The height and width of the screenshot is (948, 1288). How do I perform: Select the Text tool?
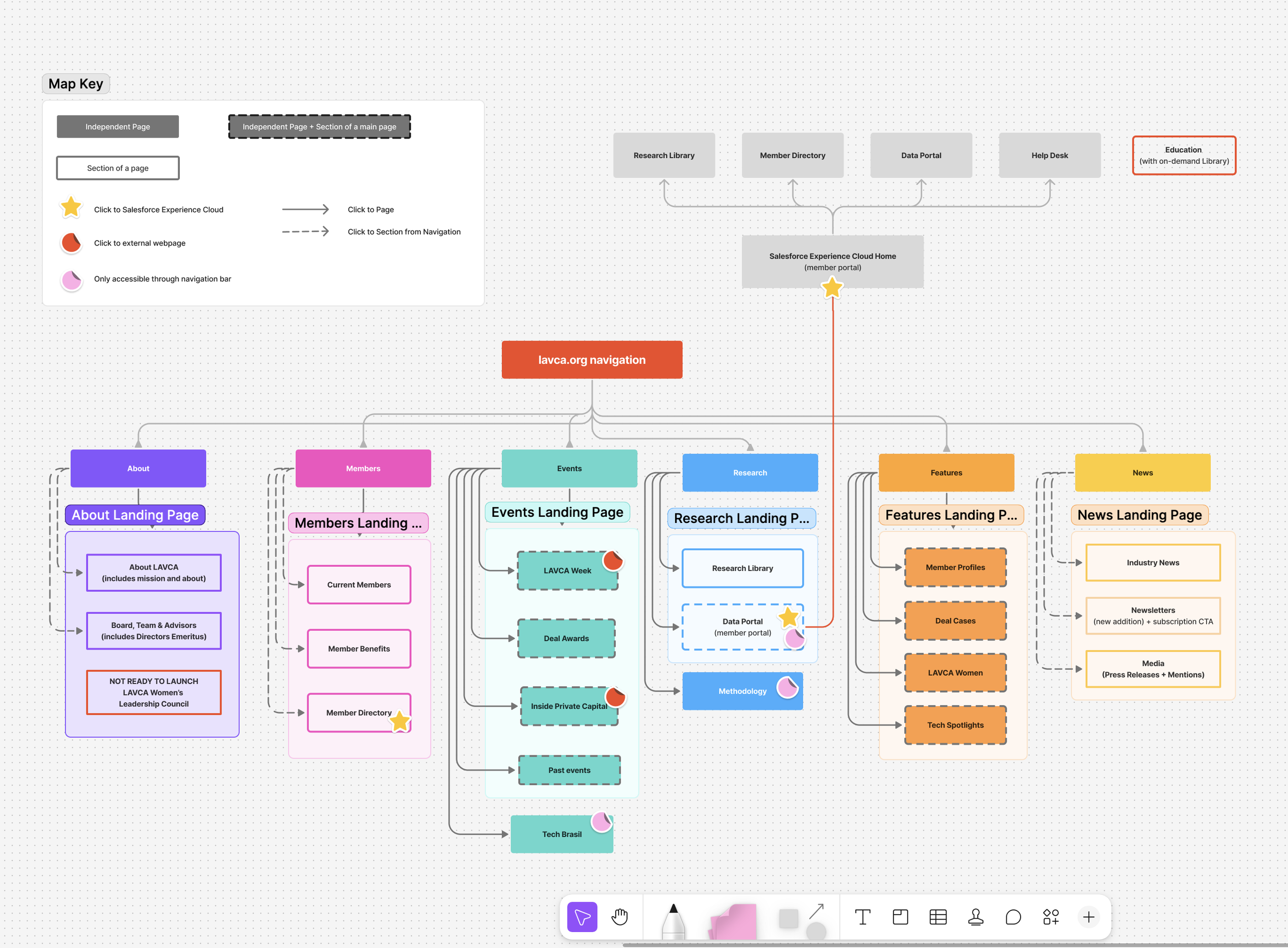click(x=862, y=917)
